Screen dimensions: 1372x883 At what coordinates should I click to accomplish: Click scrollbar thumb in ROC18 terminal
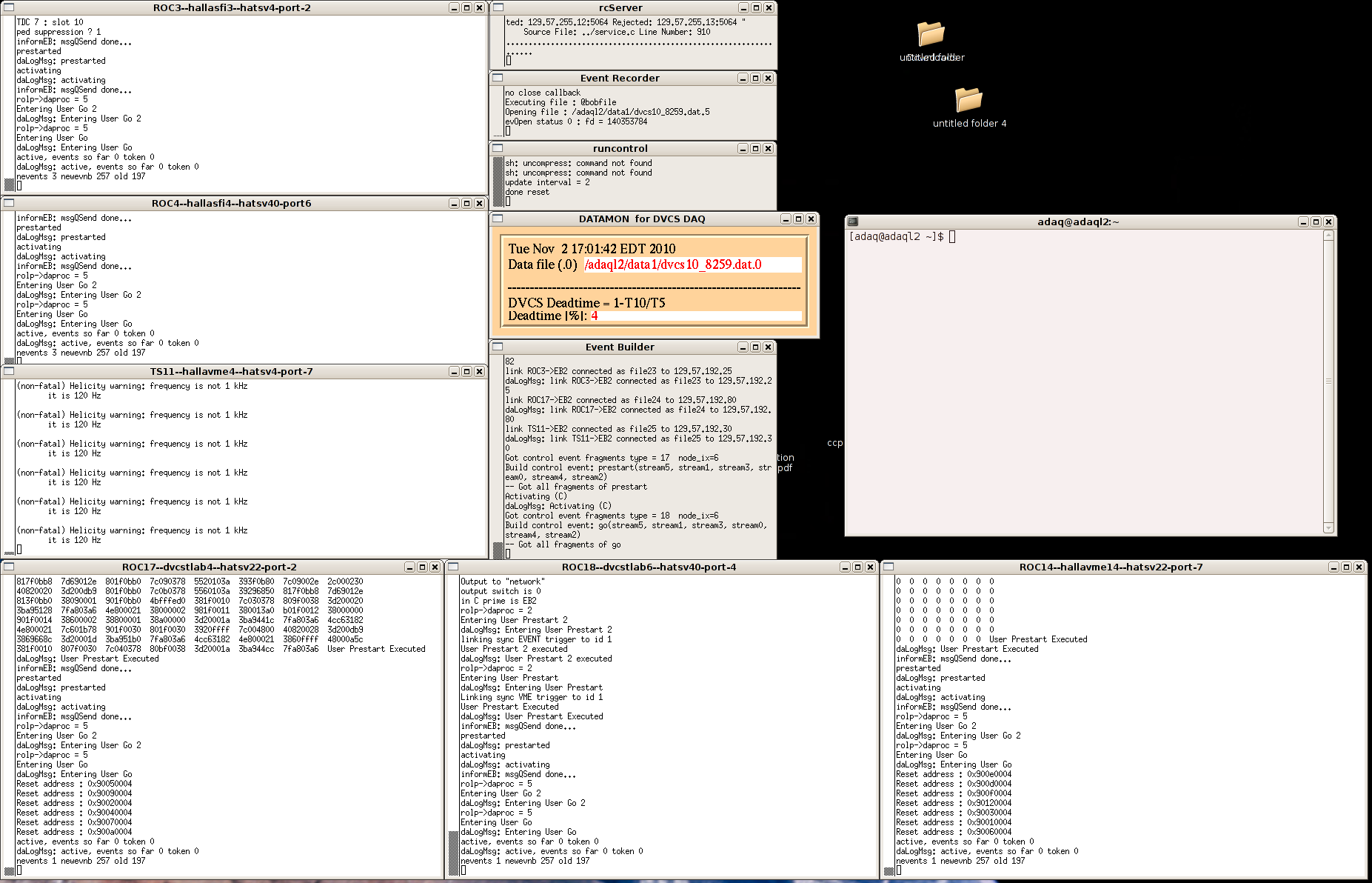(x=454, y=852)
